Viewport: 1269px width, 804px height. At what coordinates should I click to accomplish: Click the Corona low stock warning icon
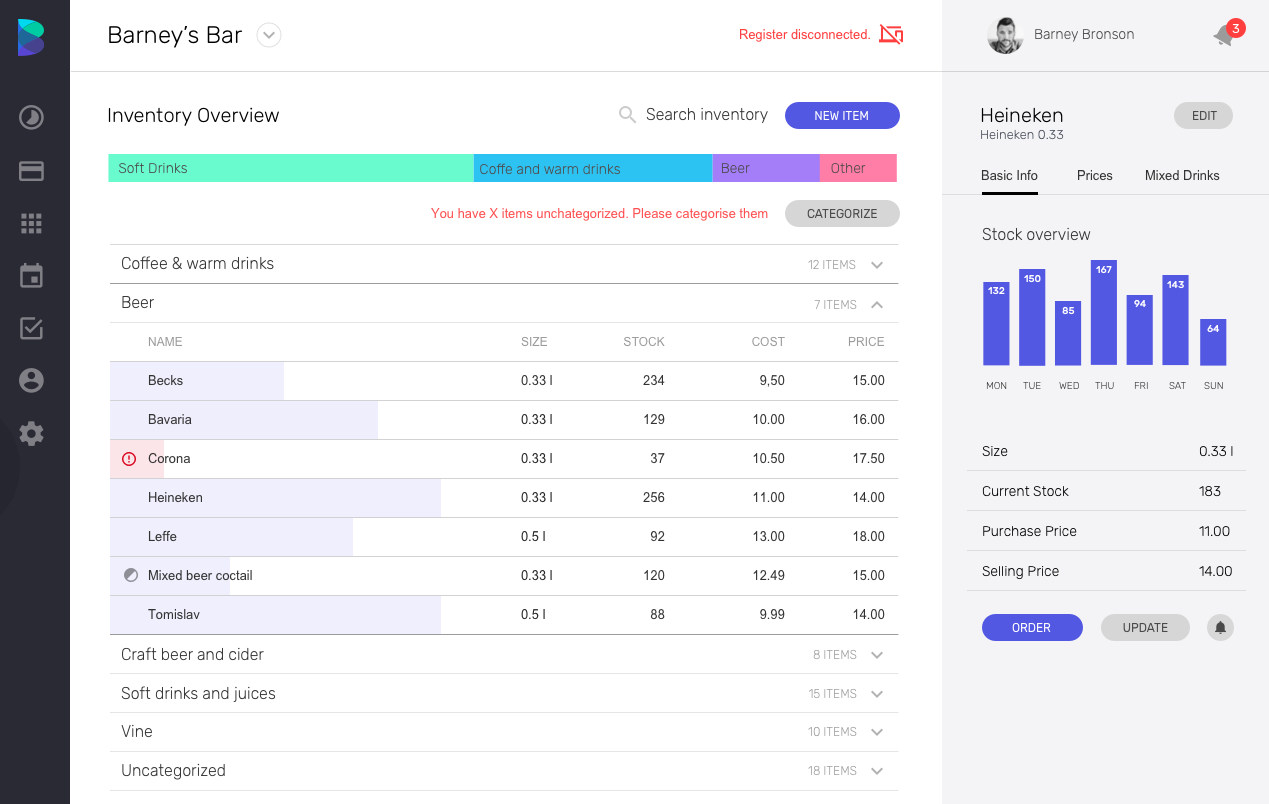point(129,459)
